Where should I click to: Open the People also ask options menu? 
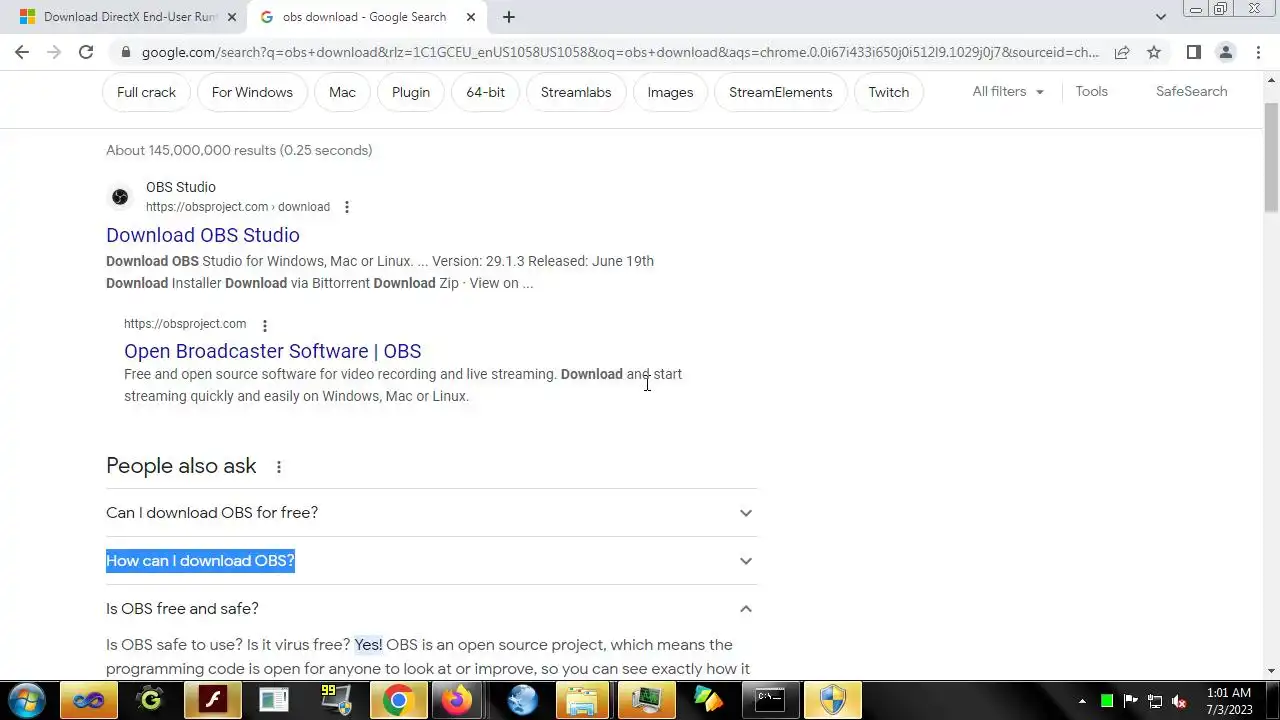tap(279, 467)
